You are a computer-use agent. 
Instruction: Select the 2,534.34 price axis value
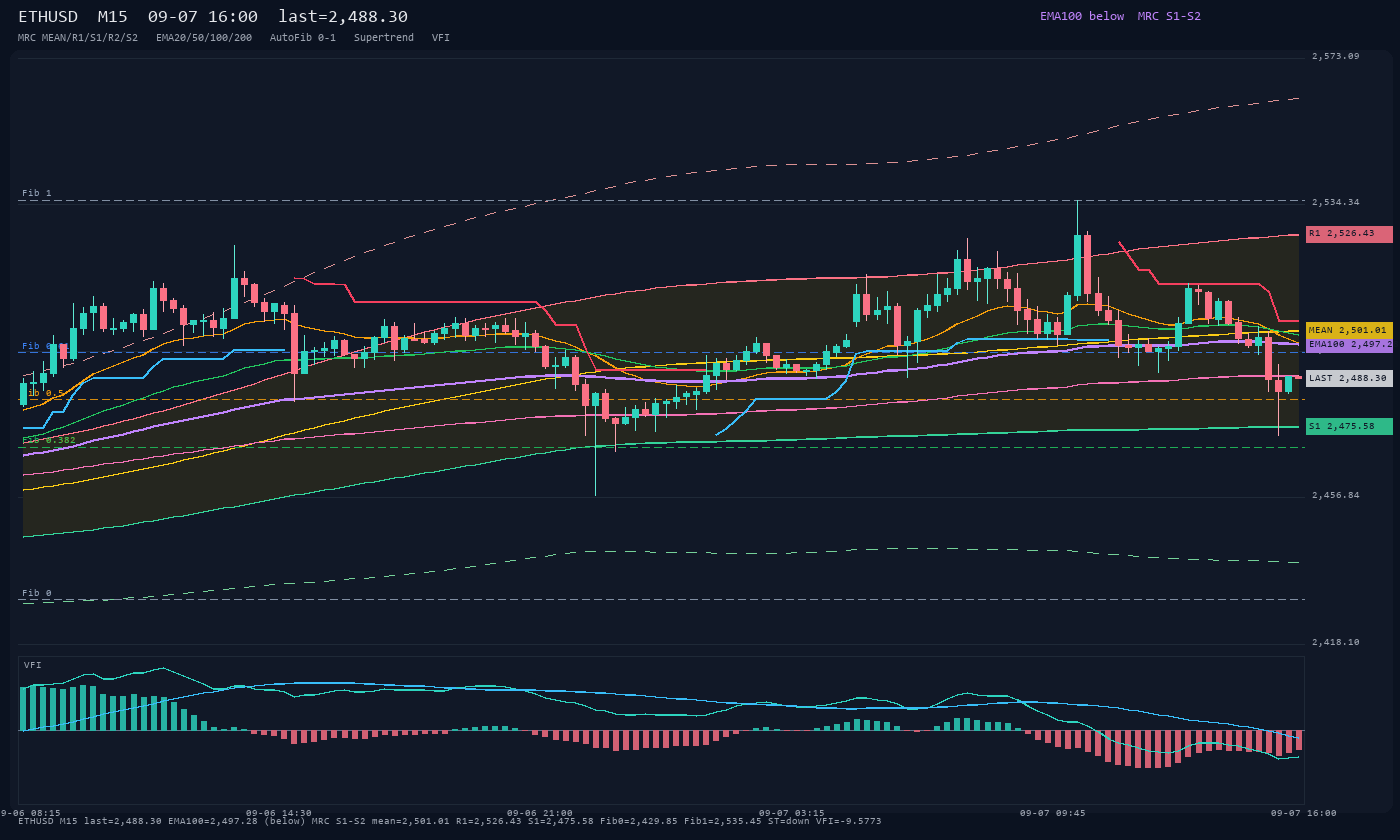coord(1336,202)
